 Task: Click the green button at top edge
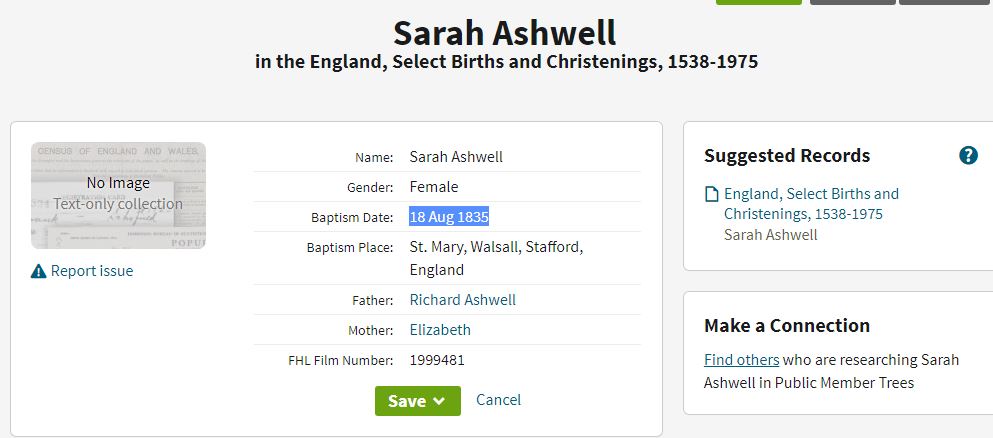(x=759, y=2)
